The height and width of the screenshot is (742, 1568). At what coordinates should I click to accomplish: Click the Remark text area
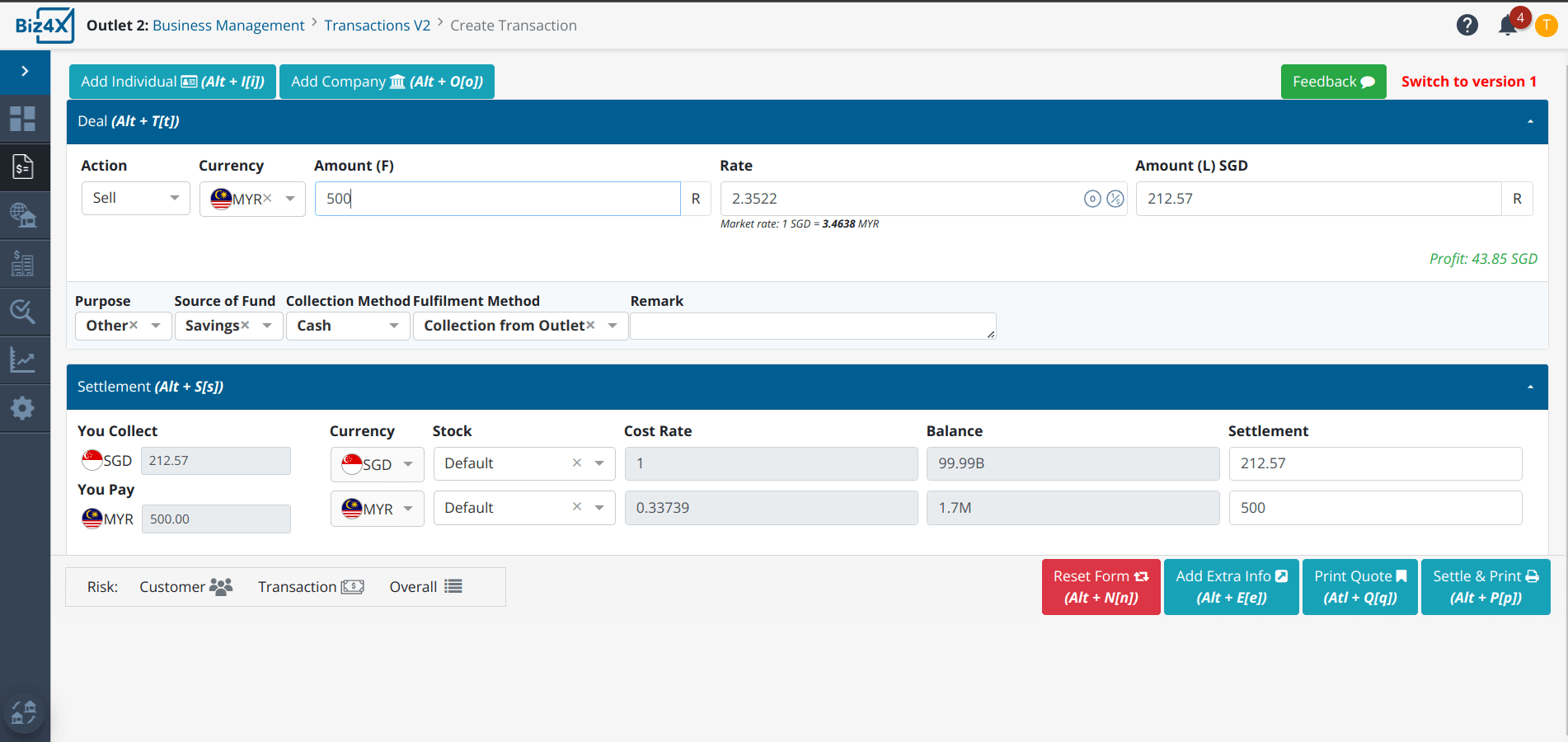point(813,326)
